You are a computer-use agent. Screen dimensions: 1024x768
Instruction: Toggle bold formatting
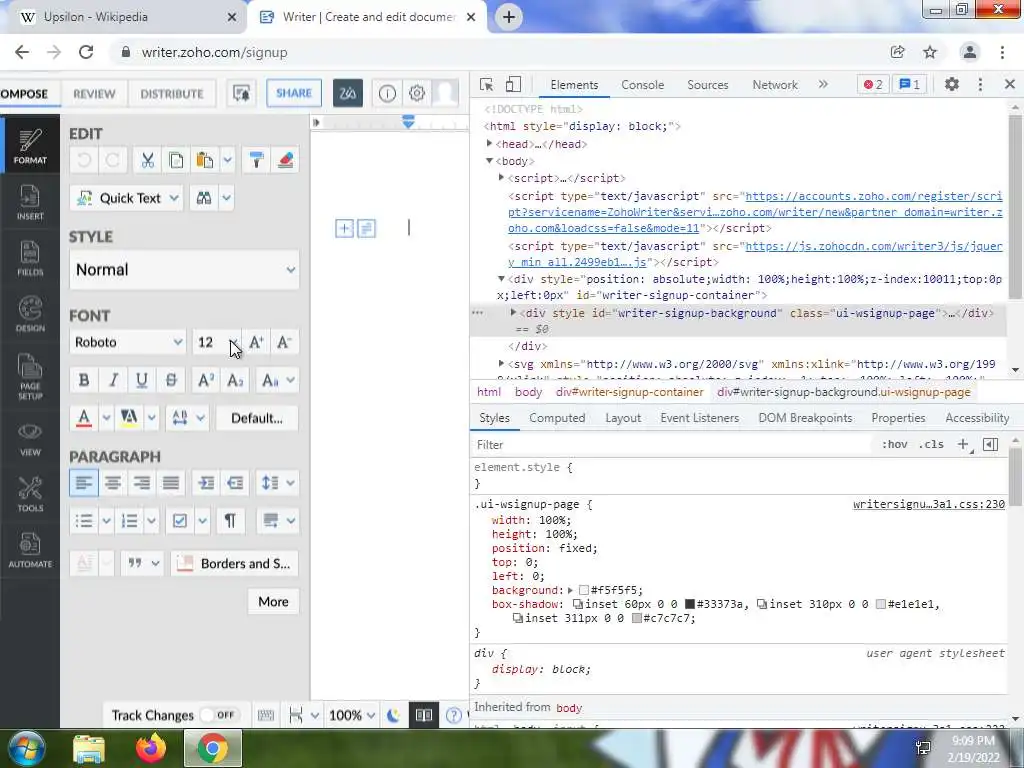click(84, 380)
